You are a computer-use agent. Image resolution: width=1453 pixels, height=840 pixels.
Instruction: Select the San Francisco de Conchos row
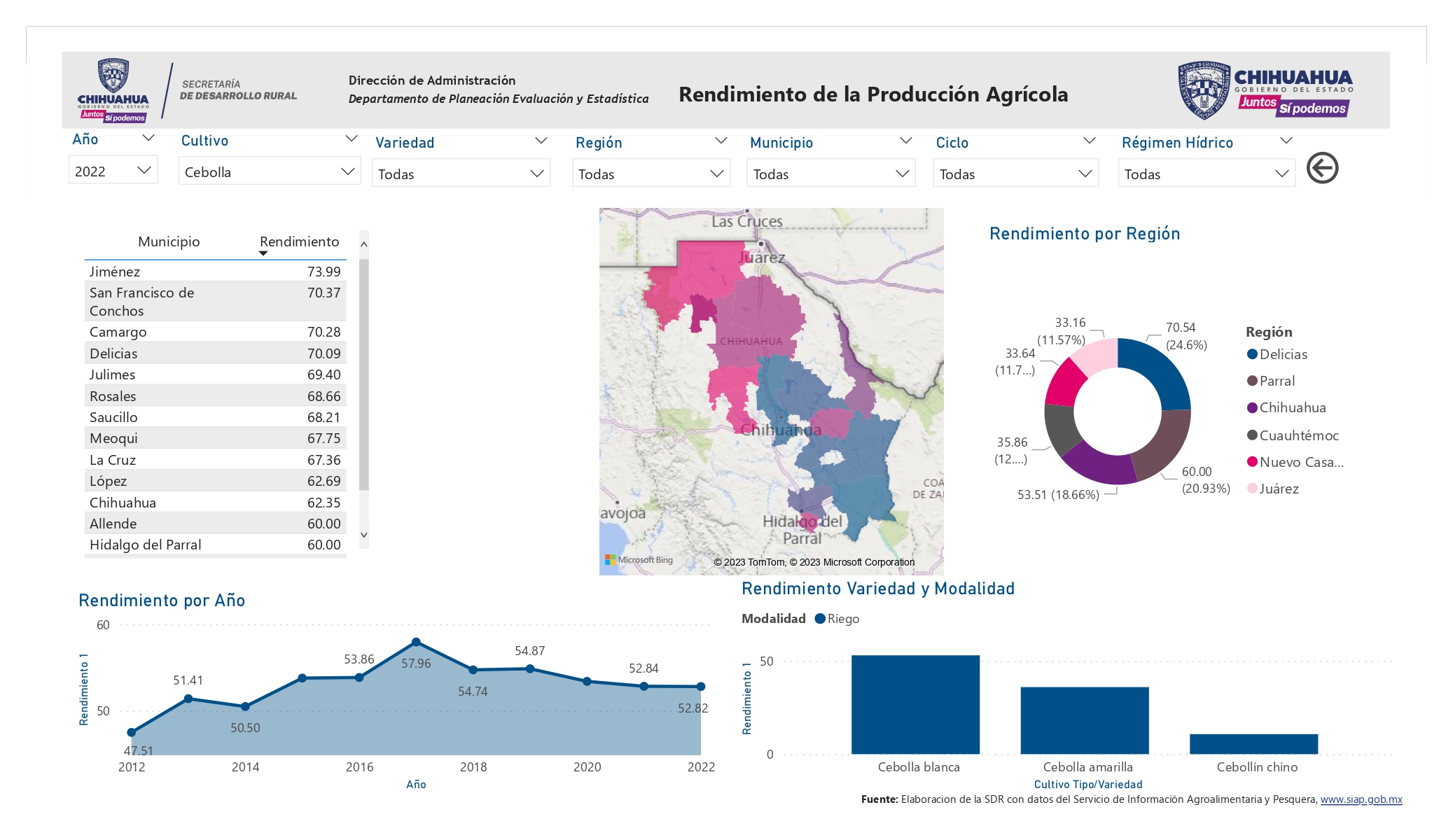[x=215, y=302]
